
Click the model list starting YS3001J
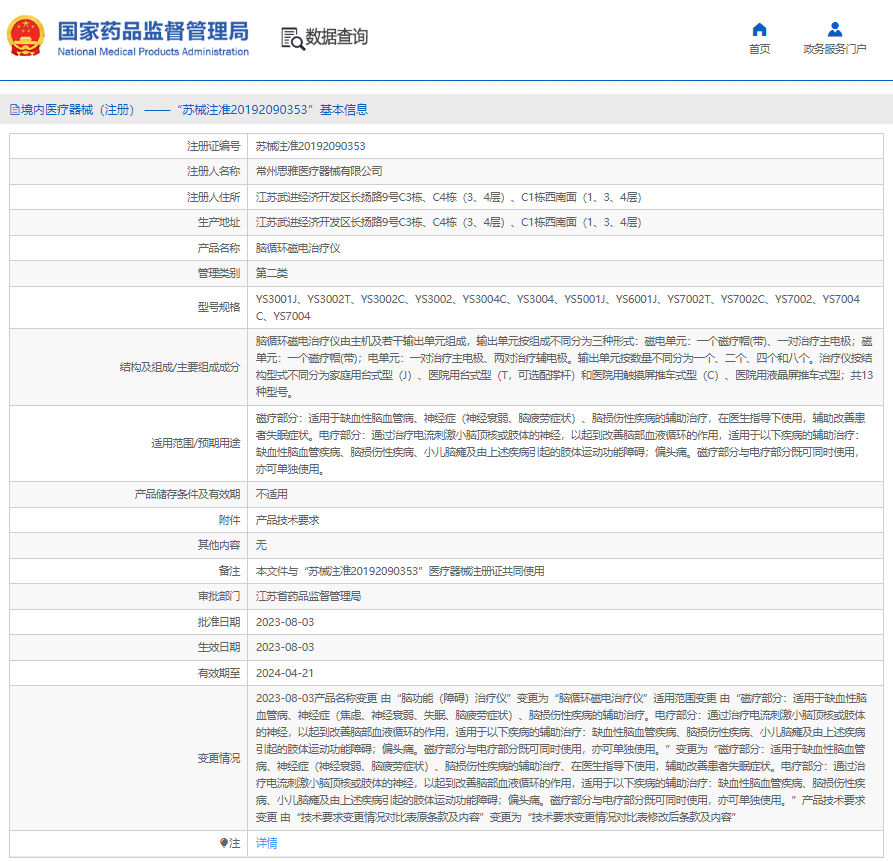pyautogui.click(x=558, y=308)
